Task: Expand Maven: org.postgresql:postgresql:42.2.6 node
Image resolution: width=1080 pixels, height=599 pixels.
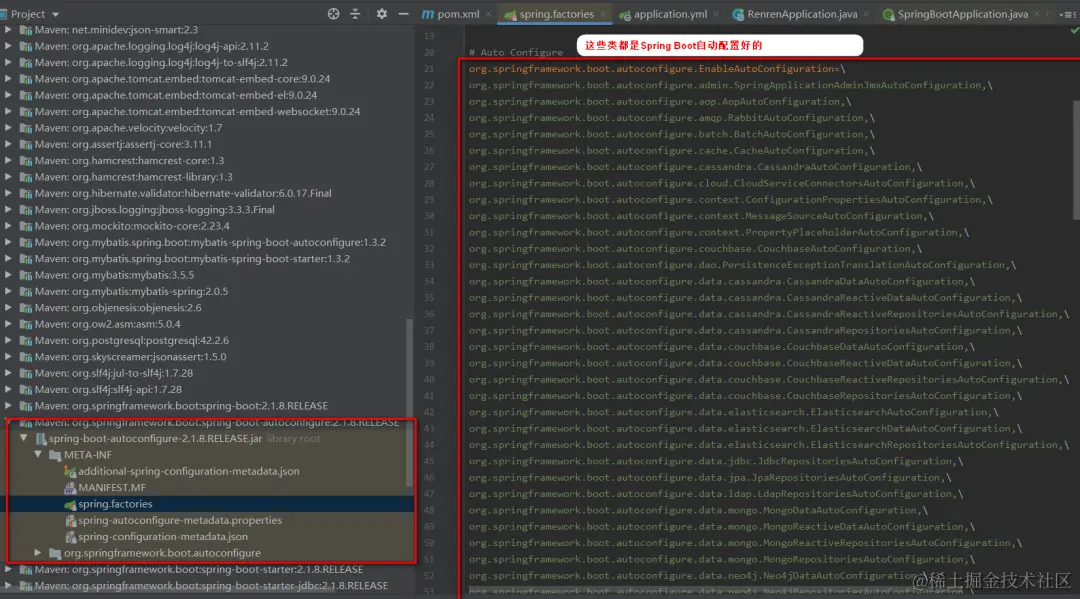Action: tap(8, 340)
